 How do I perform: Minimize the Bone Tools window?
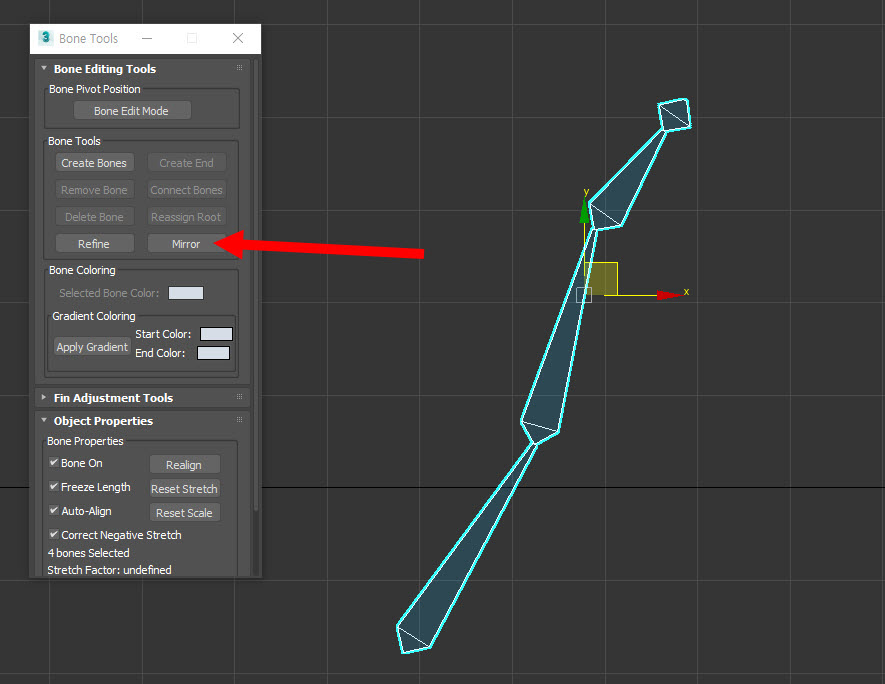[x=147, y=38]
